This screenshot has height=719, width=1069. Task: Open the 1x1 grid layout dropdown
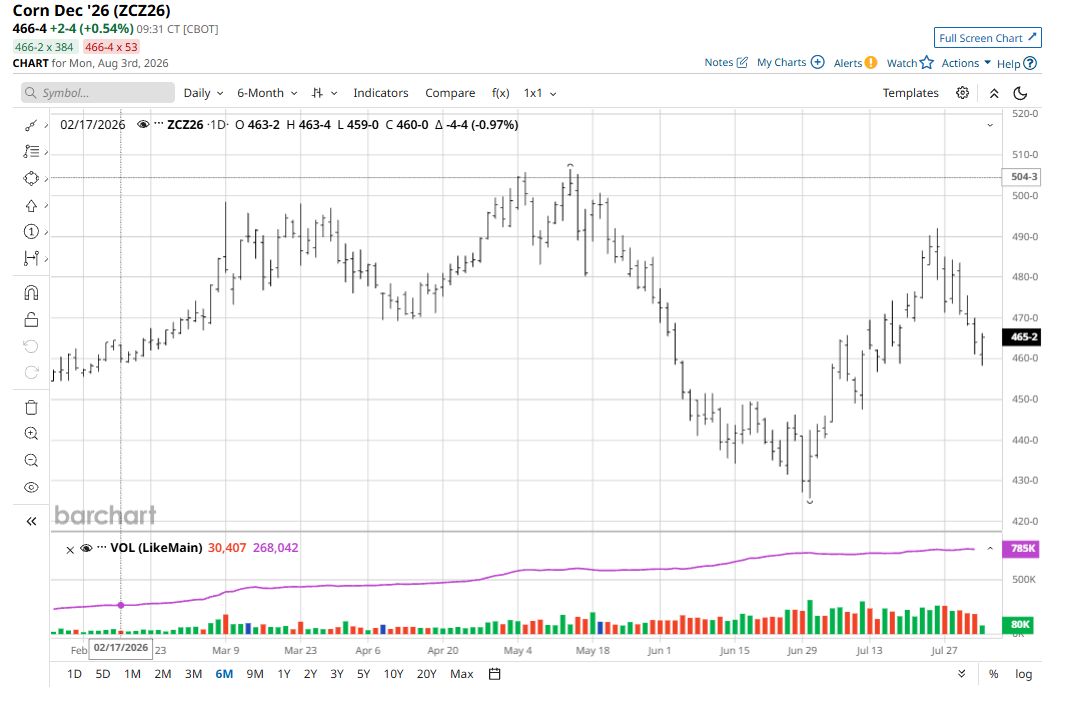540,93
